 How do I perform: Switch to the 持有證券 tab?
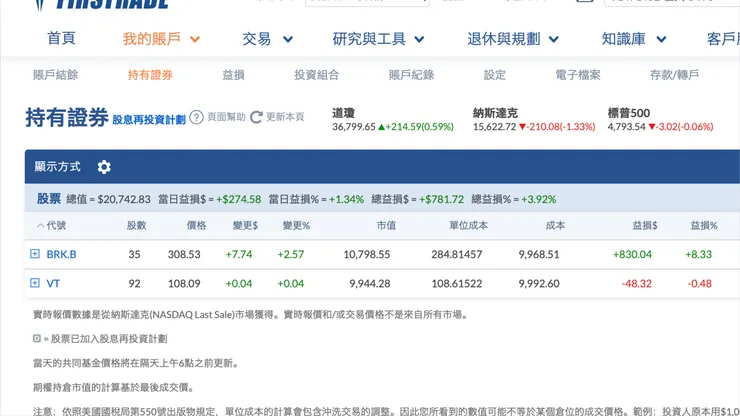pos(150,75)
